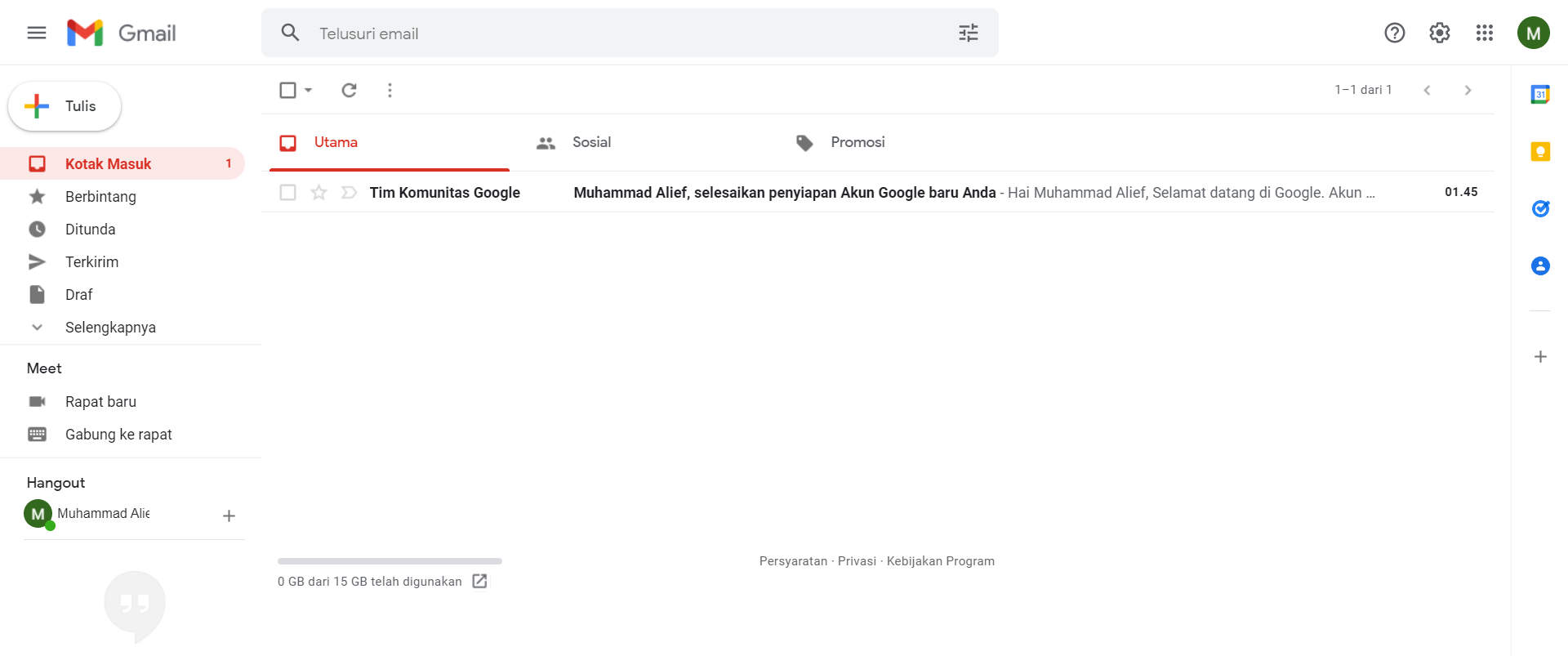Open Google Keep side panel icon
The height and width of the screenshot is (656, 1568).
coord(1540,151)
